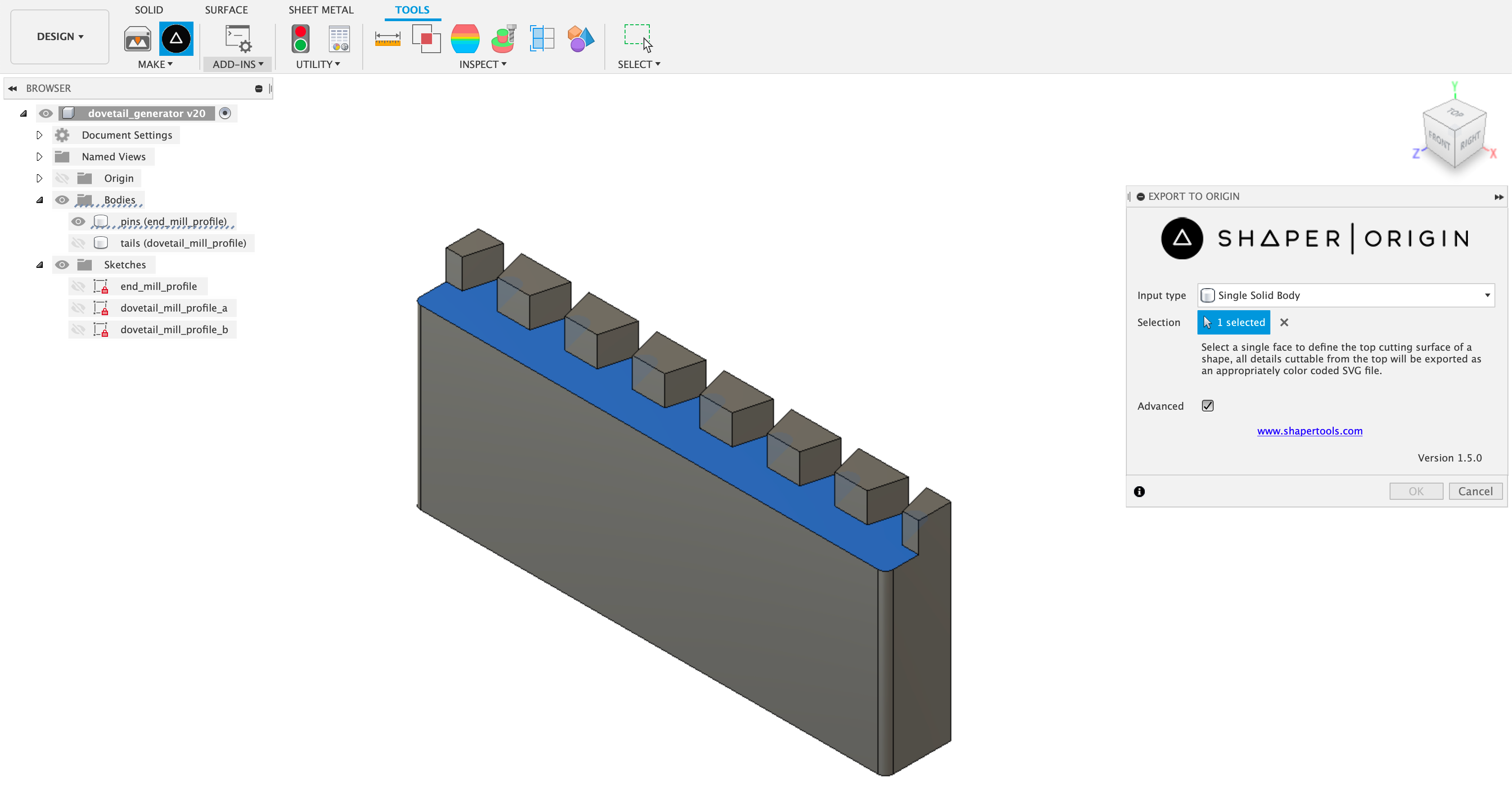The image size is (1512, 796).
Task: Open the INSPECT menu
Action: 482,65
